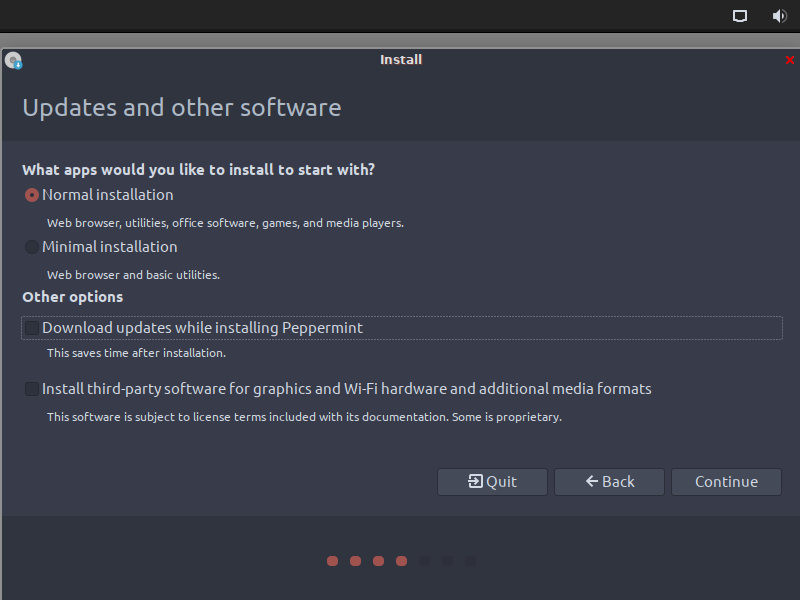Screen dimensions: 800x600
Task: Click the installer disc icon in title bar
Action: pos(13,61)
